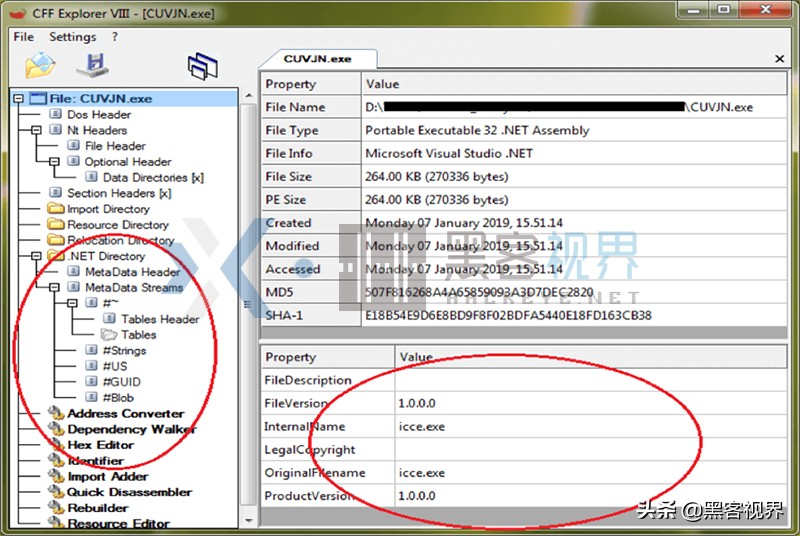Select the Created date value
Image resolution: width=800 pixels, height=536 pixels.
(x=574, y=222)
